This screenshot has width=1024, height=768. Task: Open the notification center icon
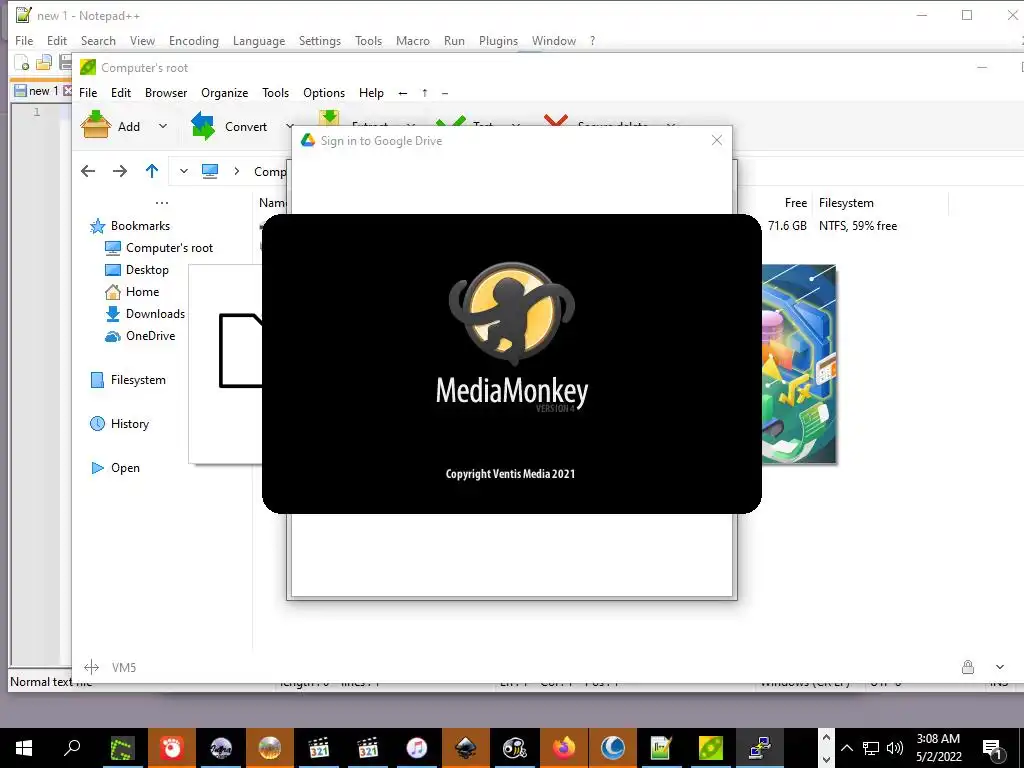pyautogui.click(x=993, y=748)
